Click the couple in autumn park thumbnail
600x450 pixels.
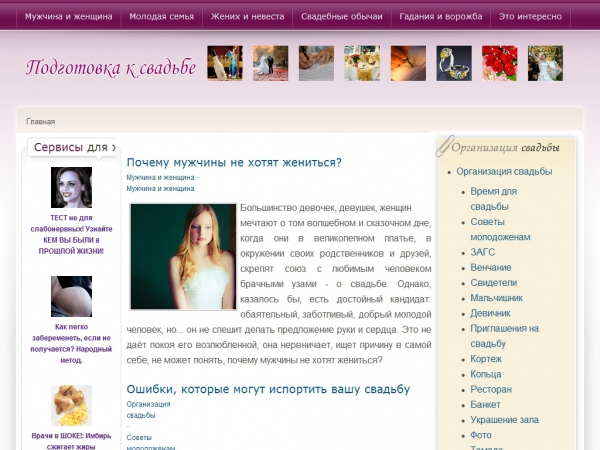click(x=271, y=63)
